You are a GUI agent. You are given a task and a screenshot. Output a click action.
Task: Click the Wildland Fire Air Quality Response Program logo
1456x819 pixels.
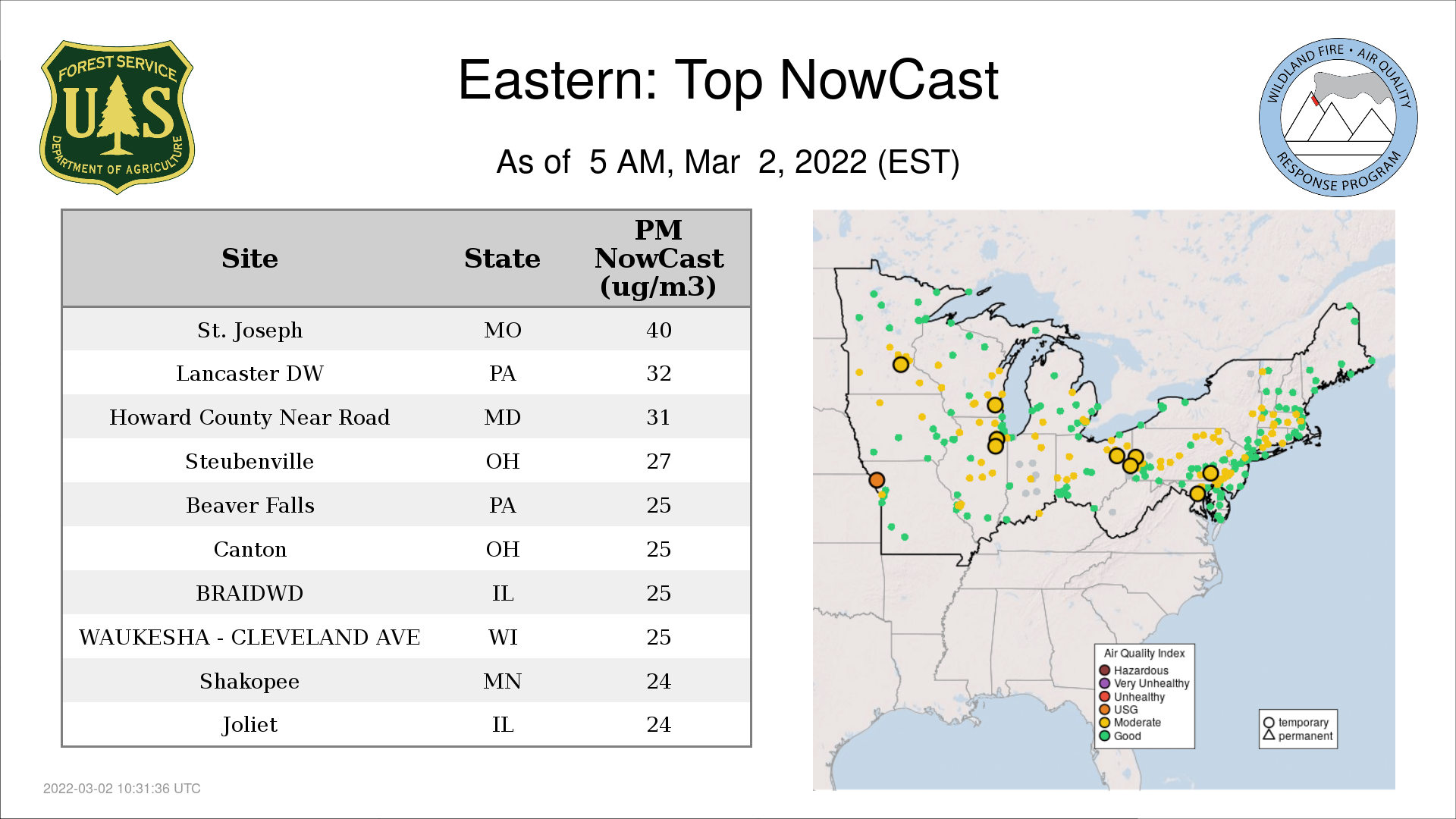pos(1338,118)
